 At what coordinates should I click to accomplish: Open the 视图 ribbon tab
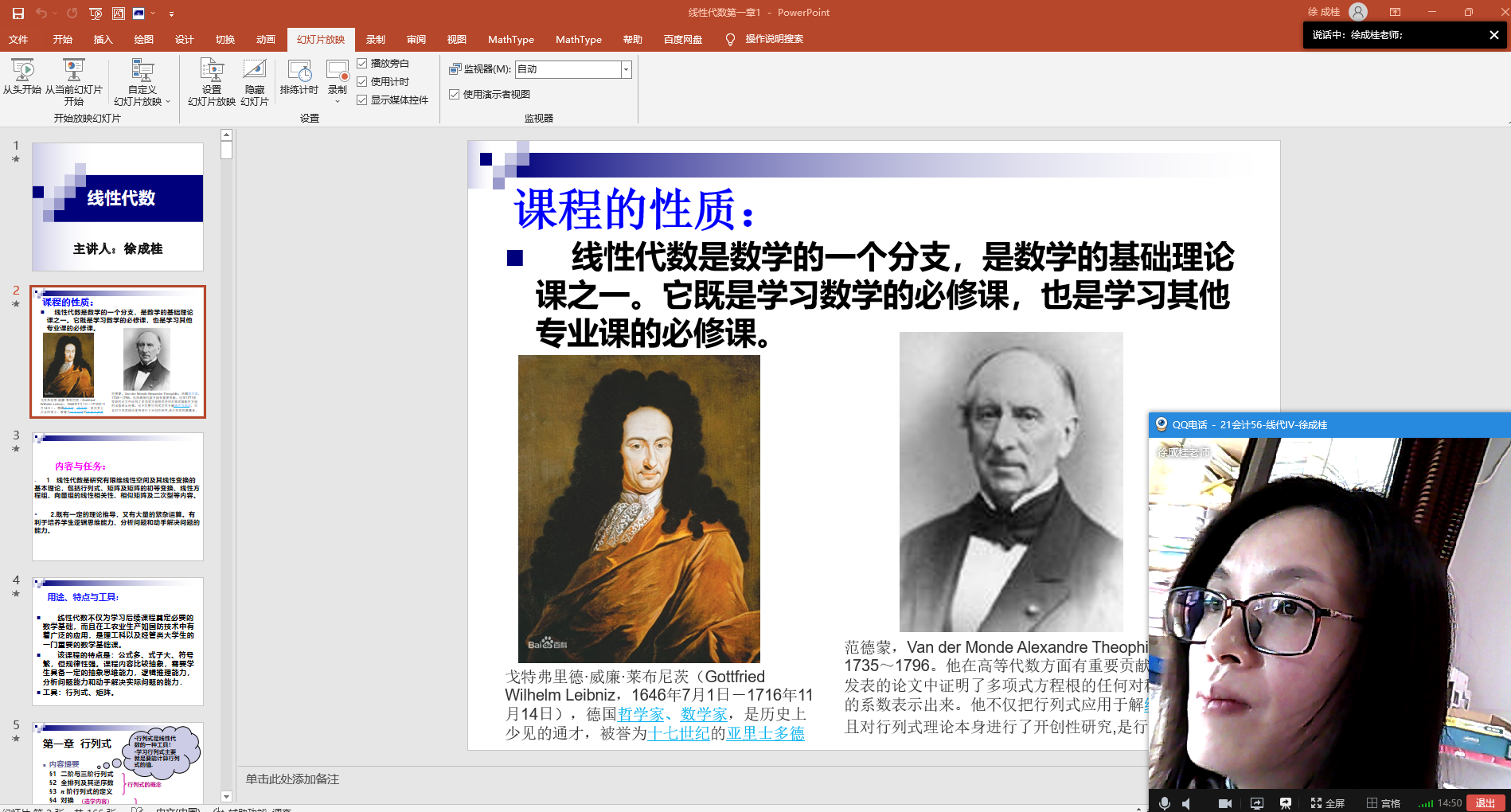[x=457, y=39]
